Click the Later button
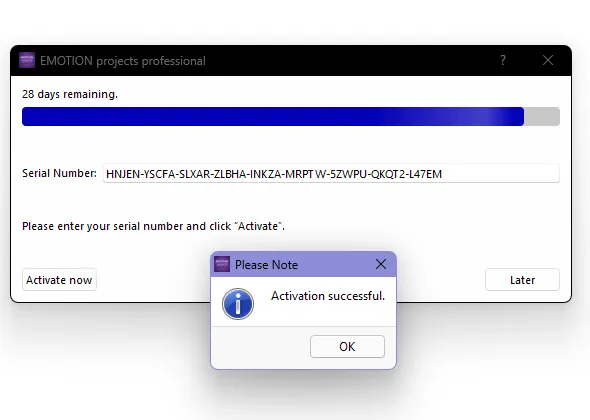This screenshot has height=420, width=590. click(x=522, y=280)
